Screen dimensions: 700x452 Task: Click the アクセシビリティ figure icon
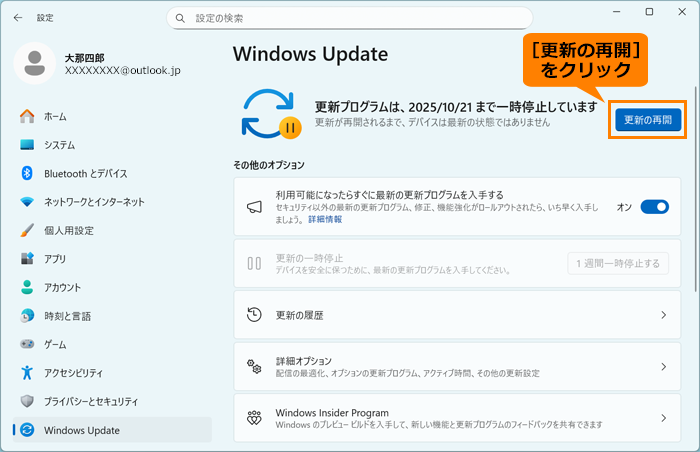click(27, 372)
